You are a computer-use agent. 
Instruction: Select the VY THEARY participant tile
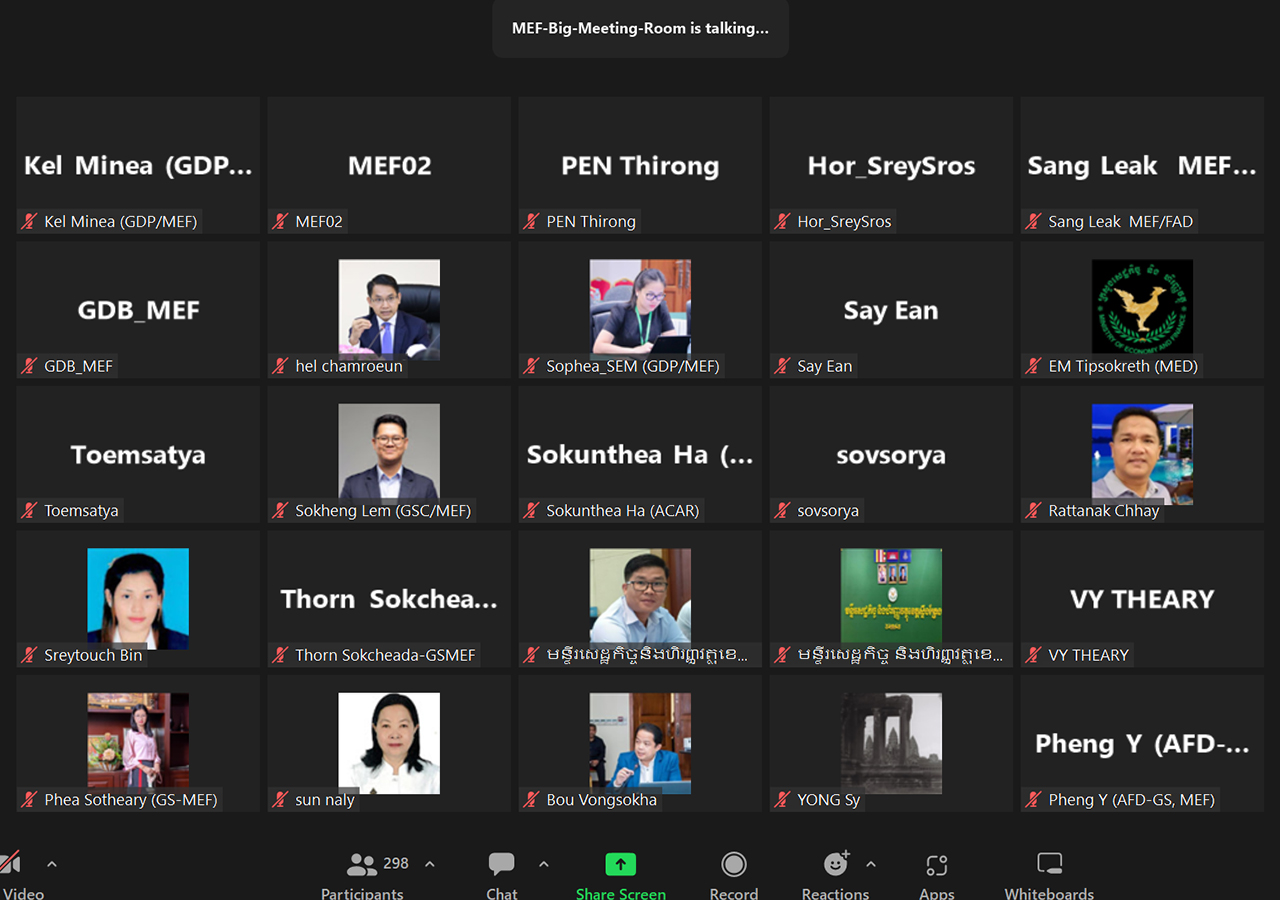pos(1142,598)
